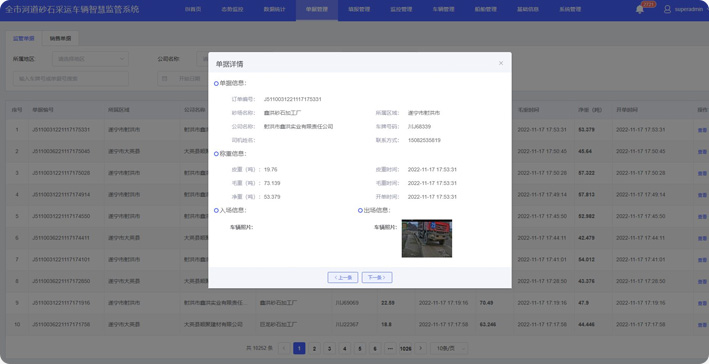Click the 下一条 next record button
This screenshot has width=709, height=364.
coord(377,277)
